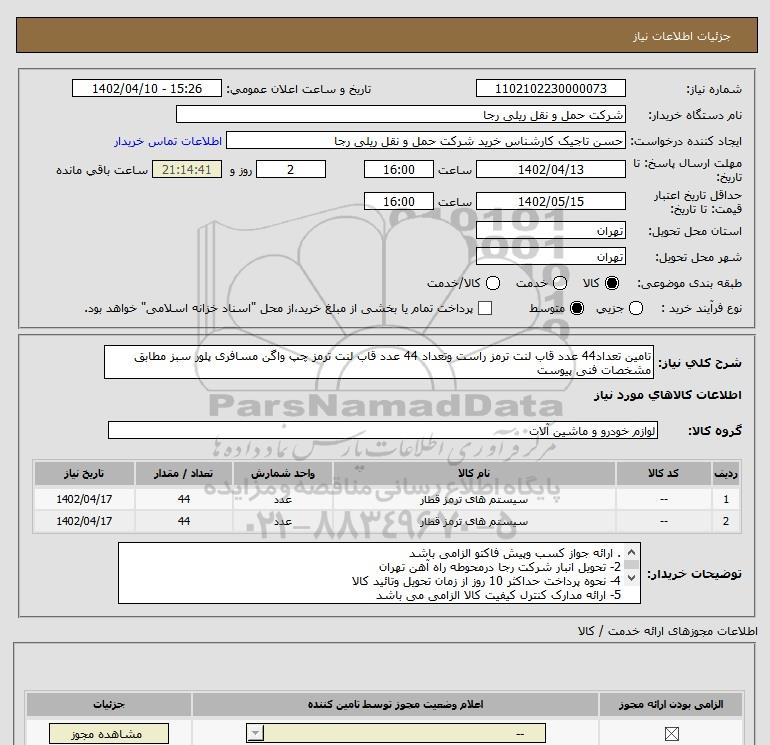
Task: Click the need number field 1102102230000073
Action: (x=550, y=88)
